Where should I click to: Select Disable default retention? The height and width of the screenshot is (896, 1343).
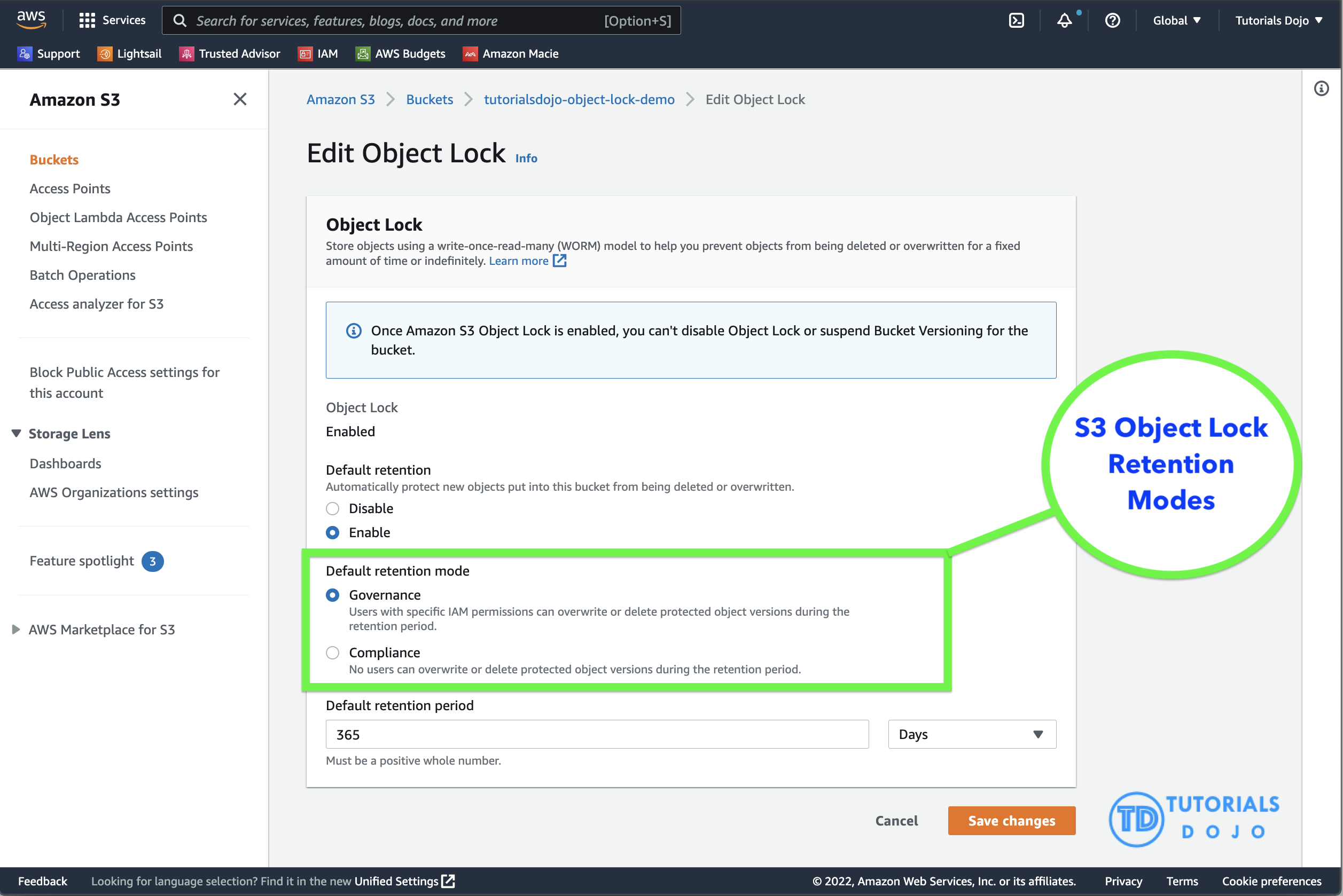tap(332, 508)
